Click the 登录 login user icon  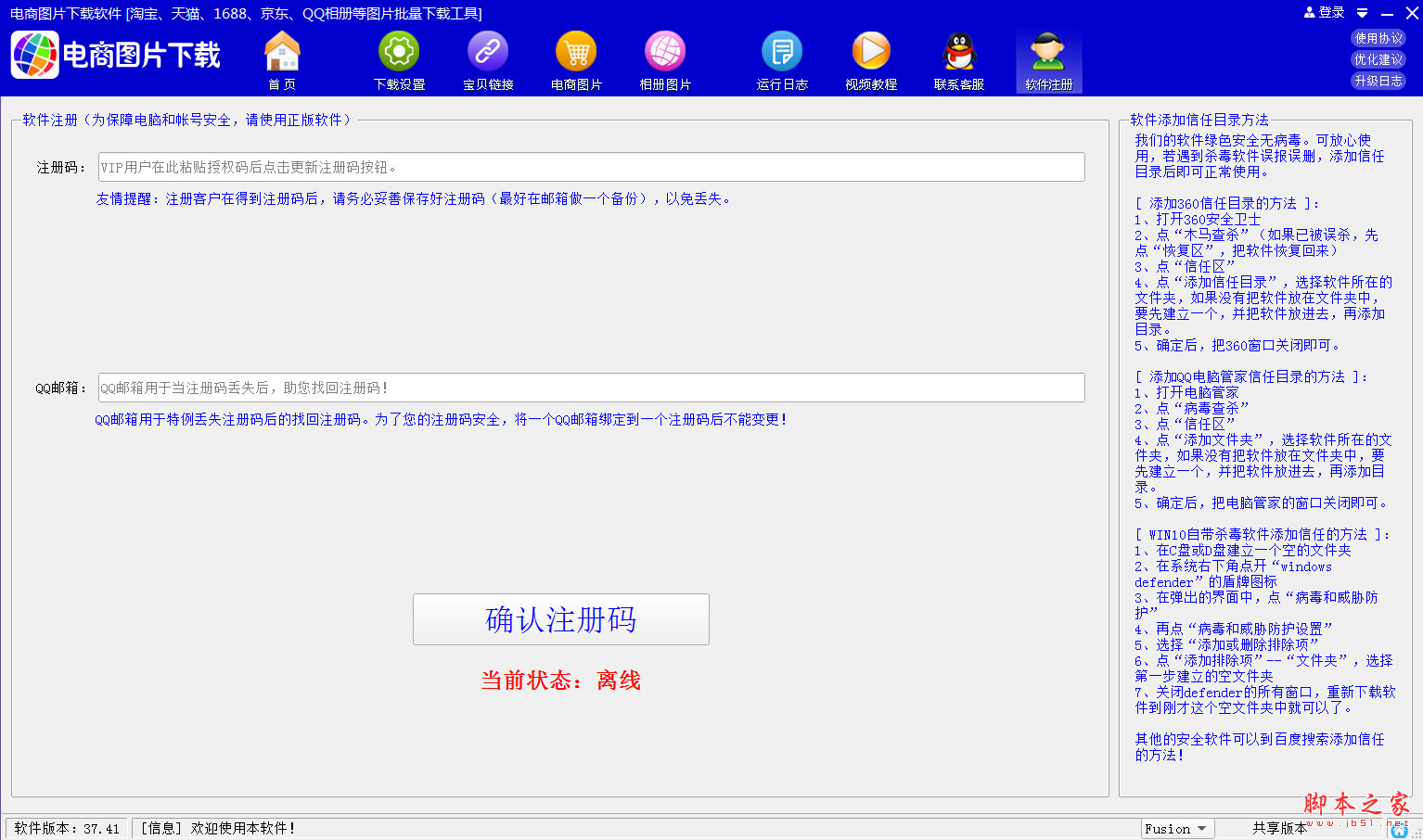pos(1324,13)
